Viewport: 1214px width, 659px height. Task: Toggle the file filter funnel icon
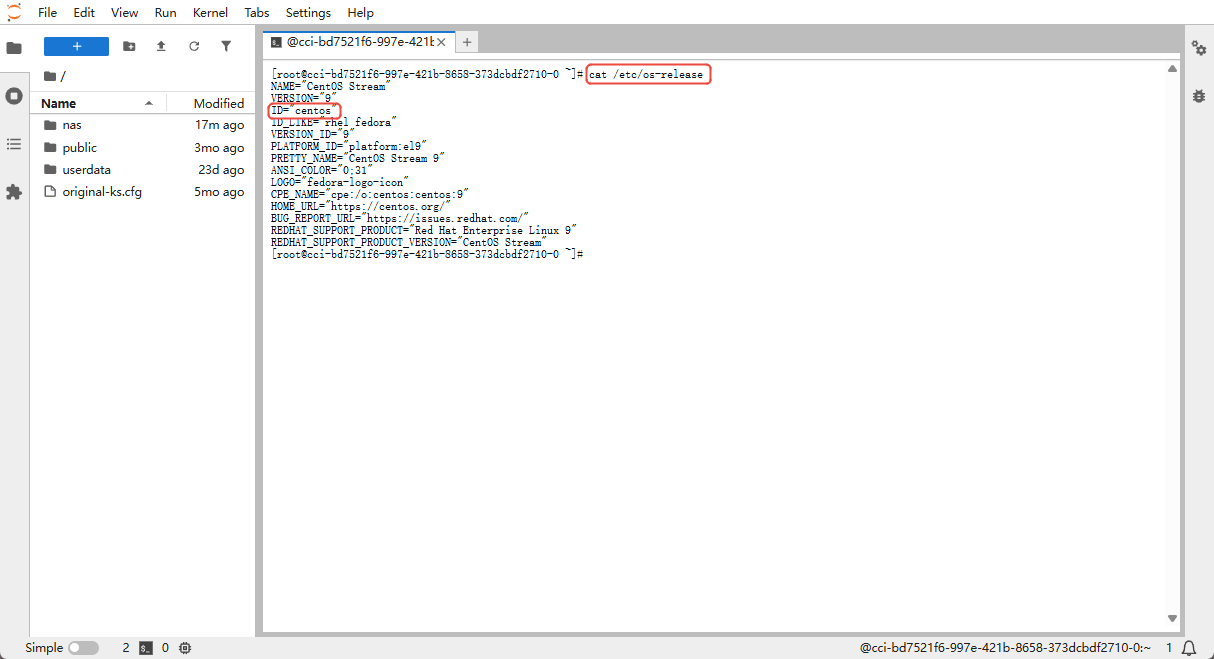click(226, 46)
